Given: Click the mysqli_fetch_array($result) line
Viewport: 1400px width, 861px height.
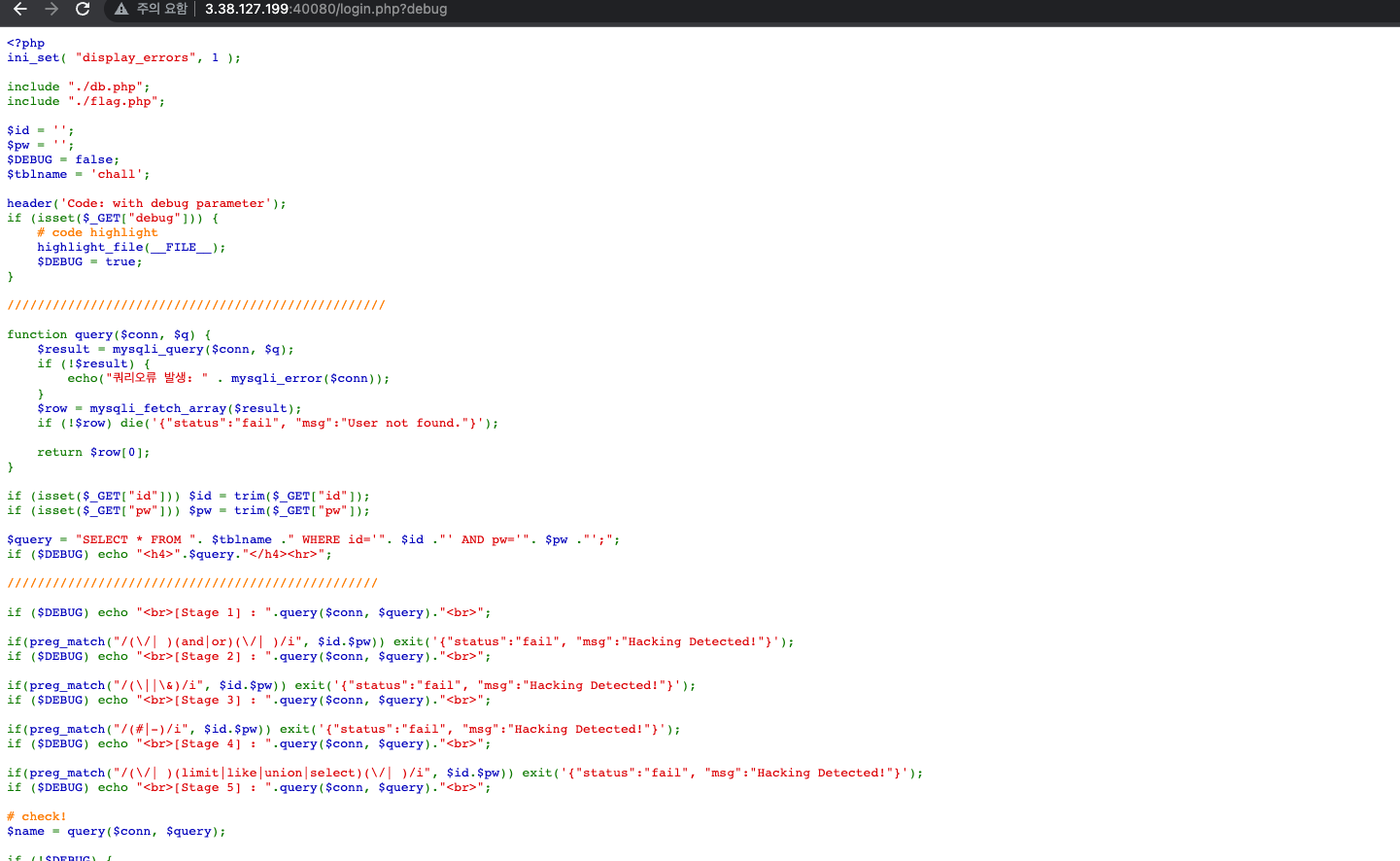Looking at the screenshot, I should tap(169, 408).
